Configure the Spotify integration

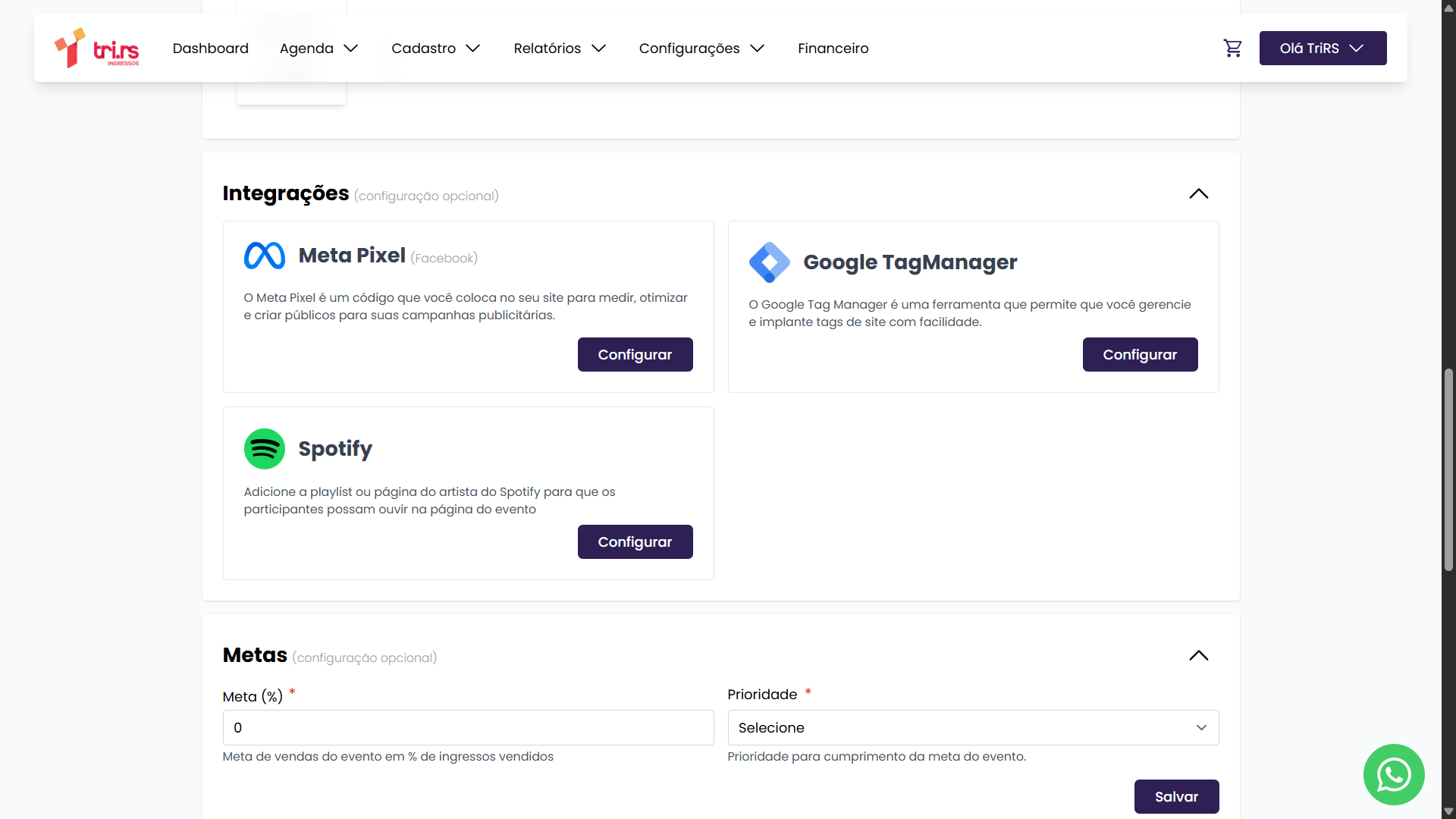coord(635,542)
